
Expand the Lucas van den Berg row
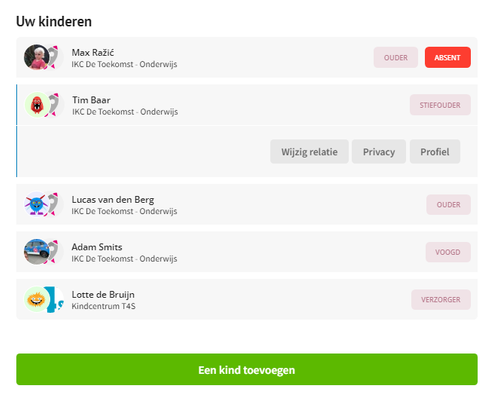click(247, 204)
